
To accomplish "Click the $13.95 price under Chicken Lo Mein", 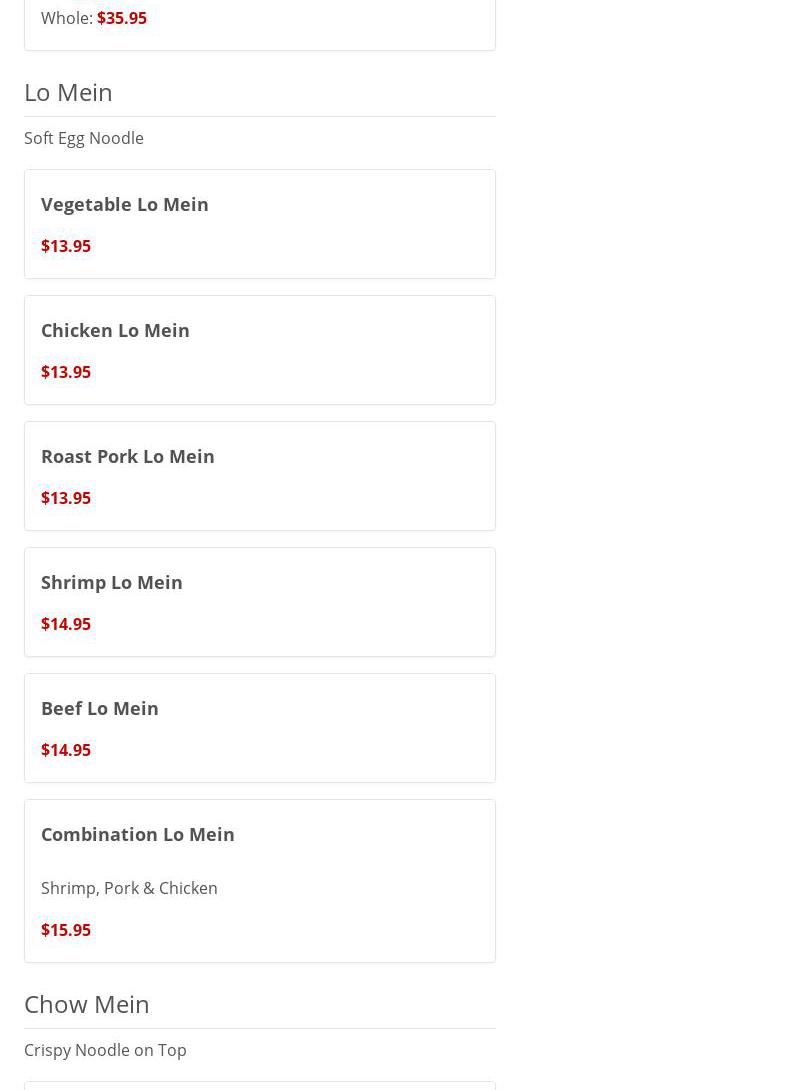I will coord(66,372).
